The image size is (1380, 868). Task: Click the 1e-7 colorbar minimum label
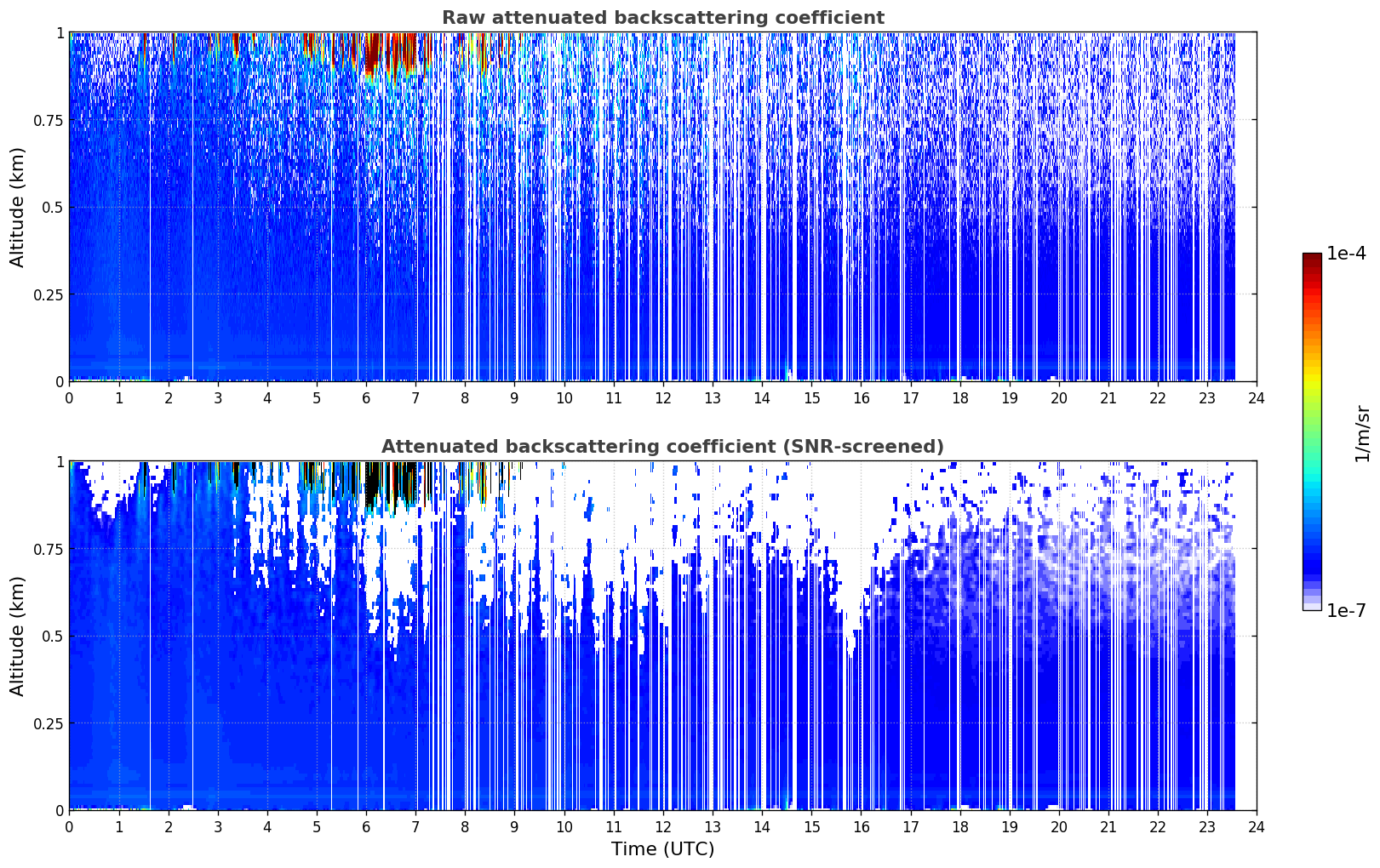coord(1346,610)
